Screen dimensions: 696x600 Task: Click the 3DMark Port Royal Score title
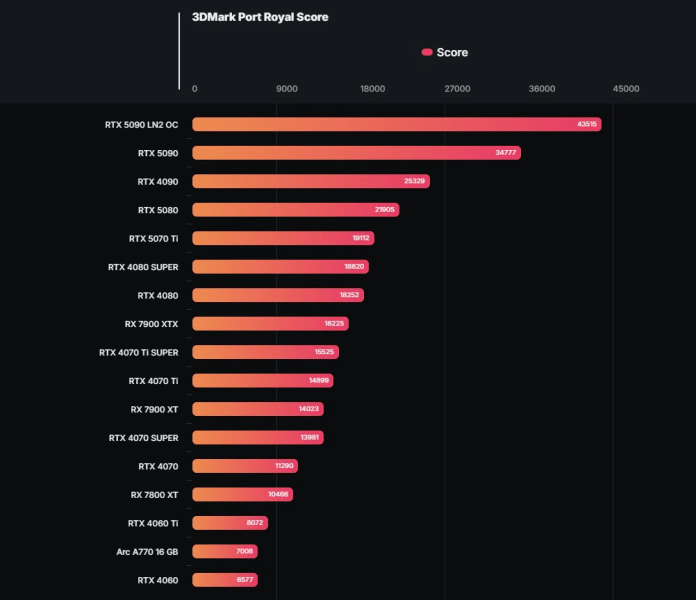point(260,17)
